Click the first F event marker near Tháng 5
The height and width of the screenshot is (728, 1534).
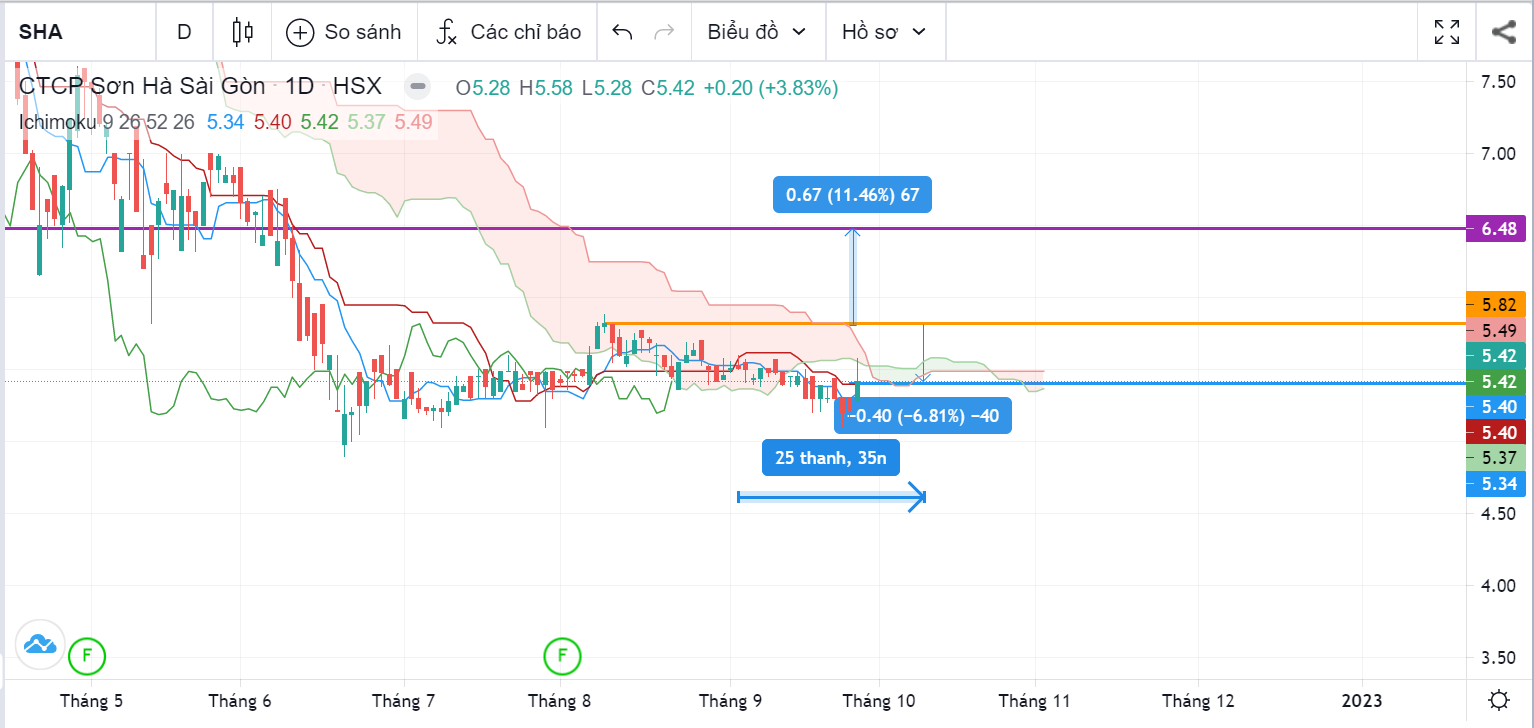pos(87,656)
